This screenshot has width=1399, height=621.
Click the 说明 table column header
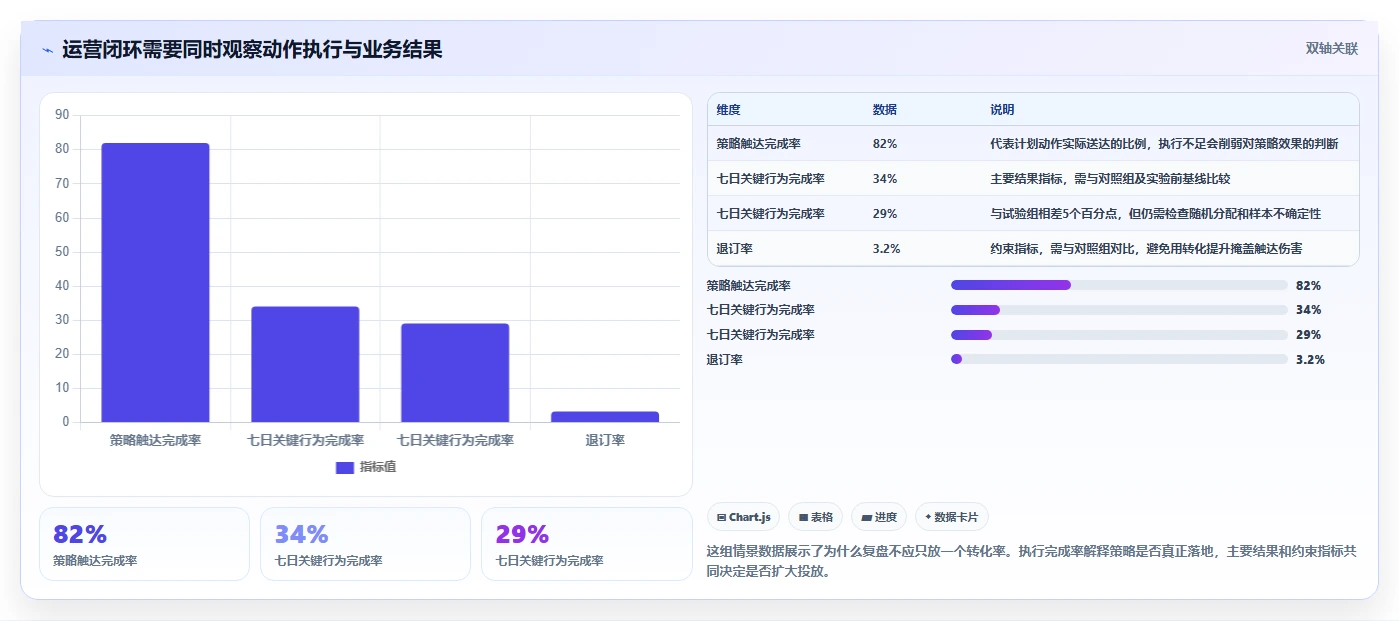(1002, 110)
